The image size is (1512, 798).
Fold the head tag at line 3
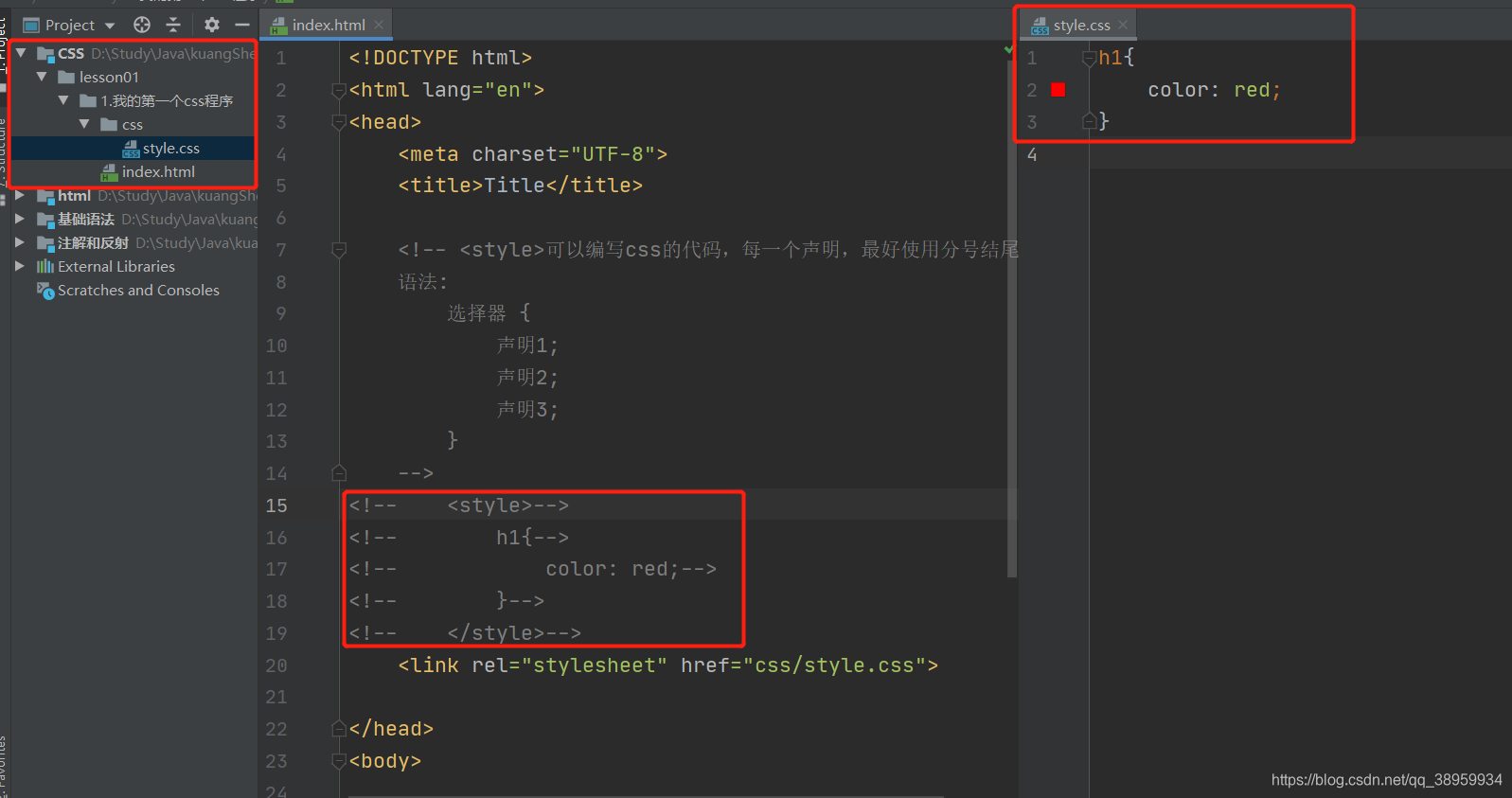click(339, 122)
